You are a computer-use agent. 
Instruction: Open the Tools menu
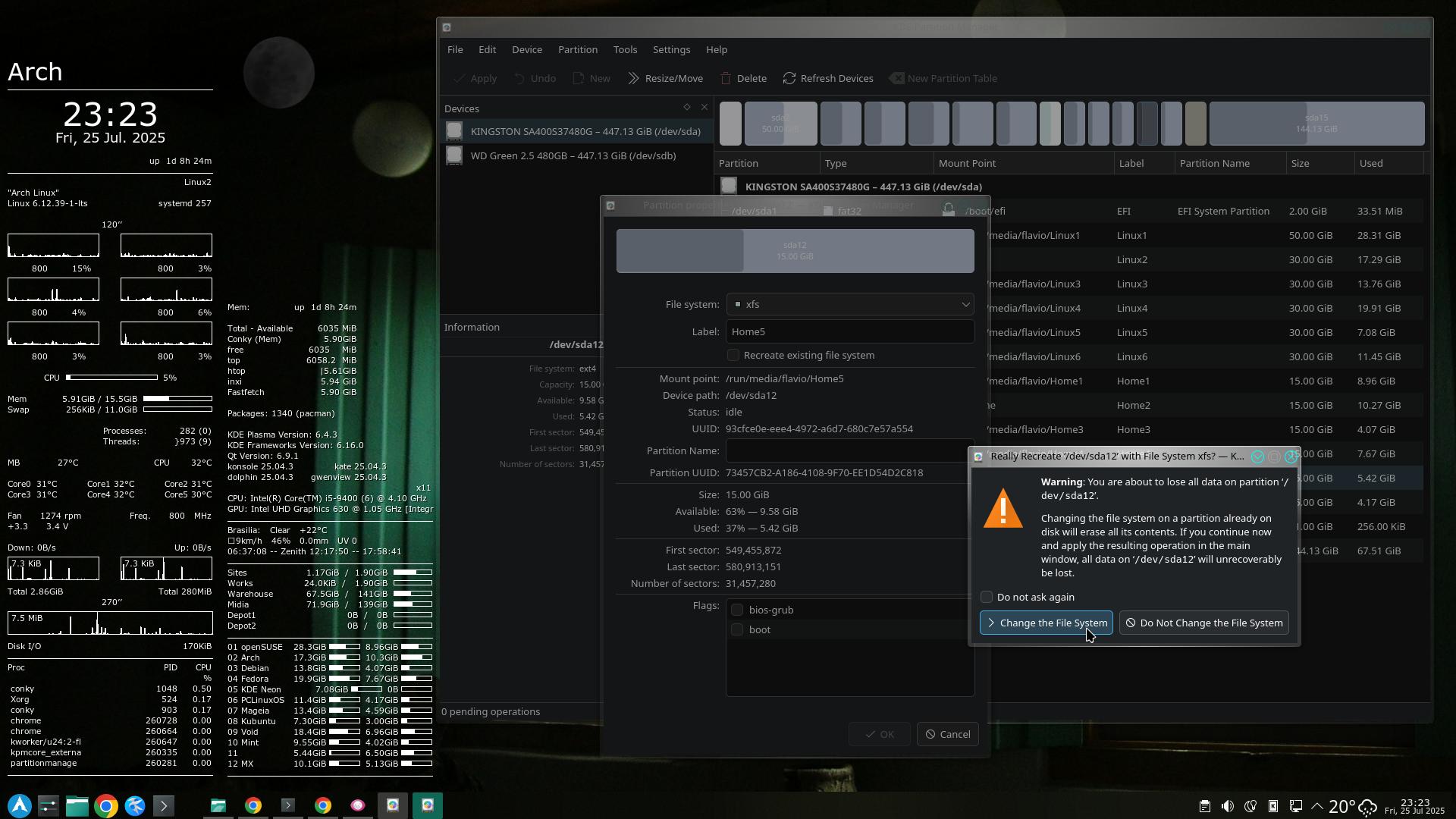(x=625, y=49)
